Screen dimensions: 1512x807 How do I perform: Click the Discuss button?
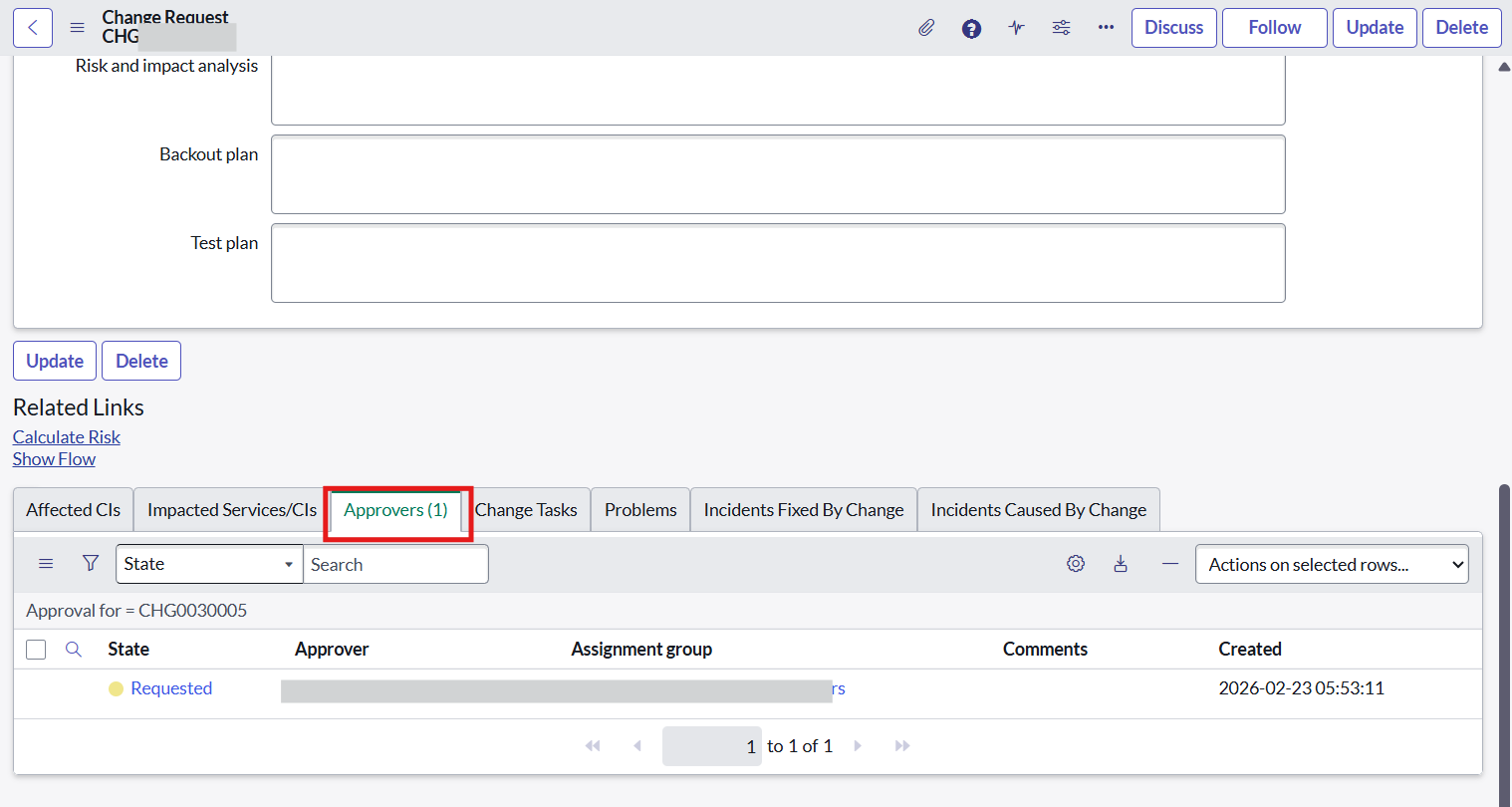[x=1174, y=28]
